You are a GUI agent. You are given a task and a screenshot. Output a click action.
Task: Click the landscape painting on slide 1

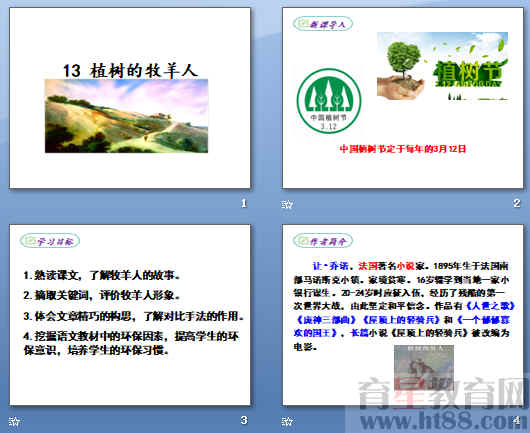(x=126, y=116)
